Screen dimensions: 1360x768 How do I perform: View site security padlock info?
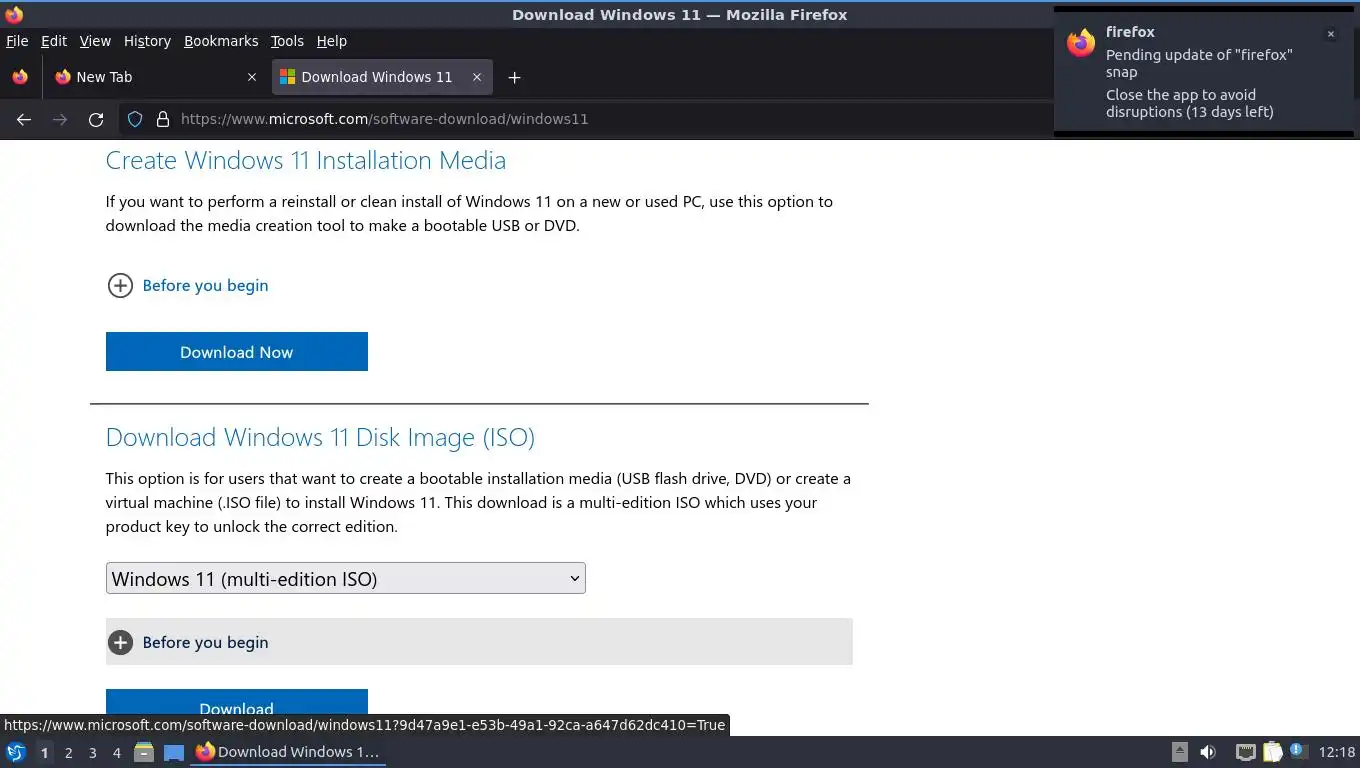click(x=163, y=119)
